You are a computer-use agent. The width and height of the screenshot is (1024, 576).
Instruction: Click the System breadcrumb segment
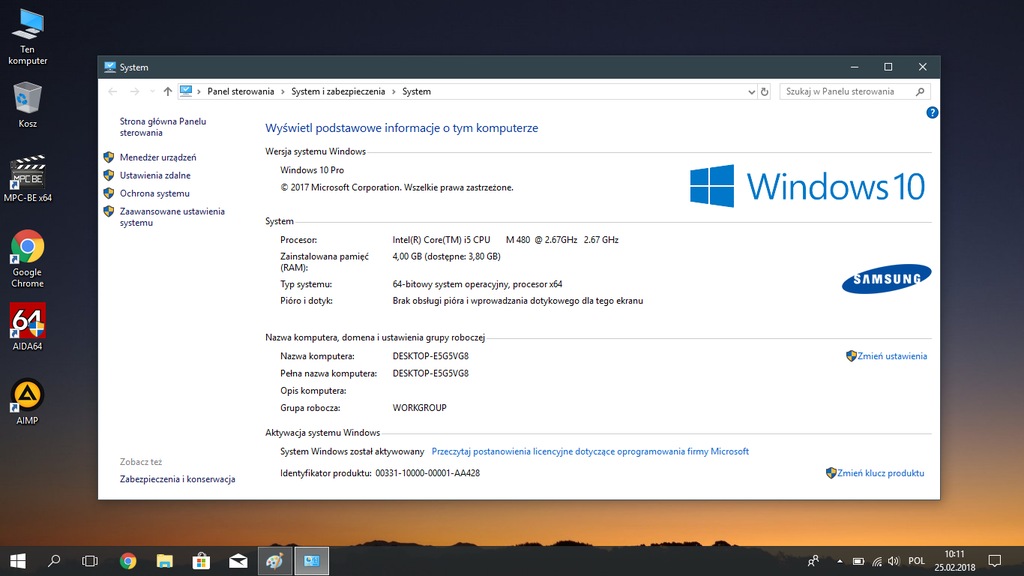417,91
